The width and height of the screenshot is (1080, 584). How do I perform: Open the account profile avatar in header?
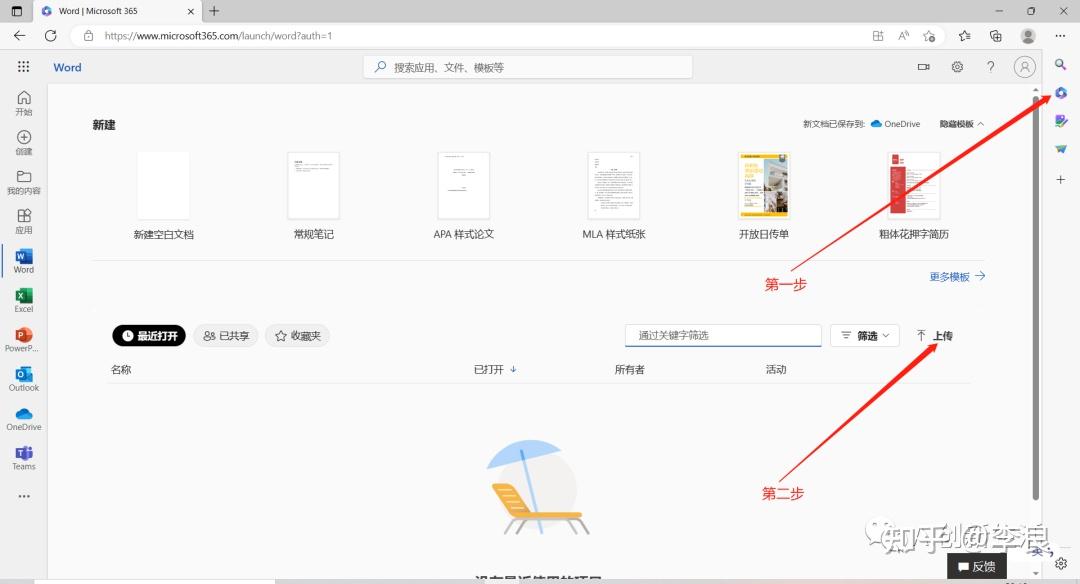pos(1024,67)
